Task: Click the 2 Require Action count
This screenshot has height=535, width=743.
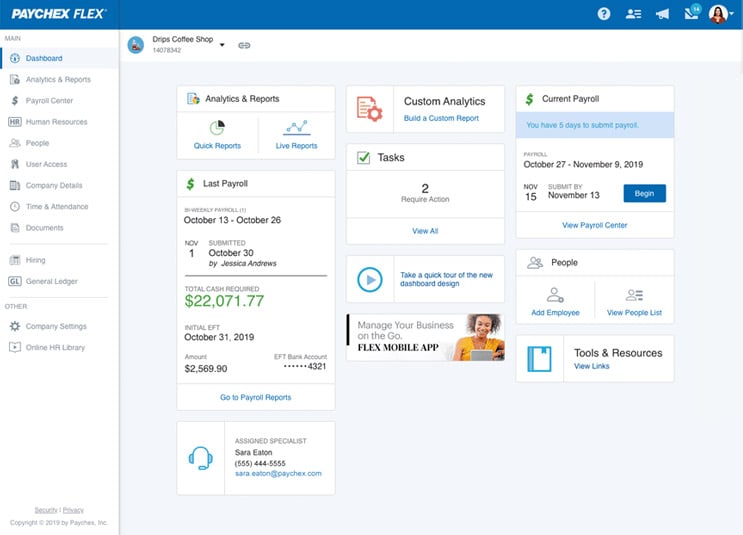Action: pos(425,193)
